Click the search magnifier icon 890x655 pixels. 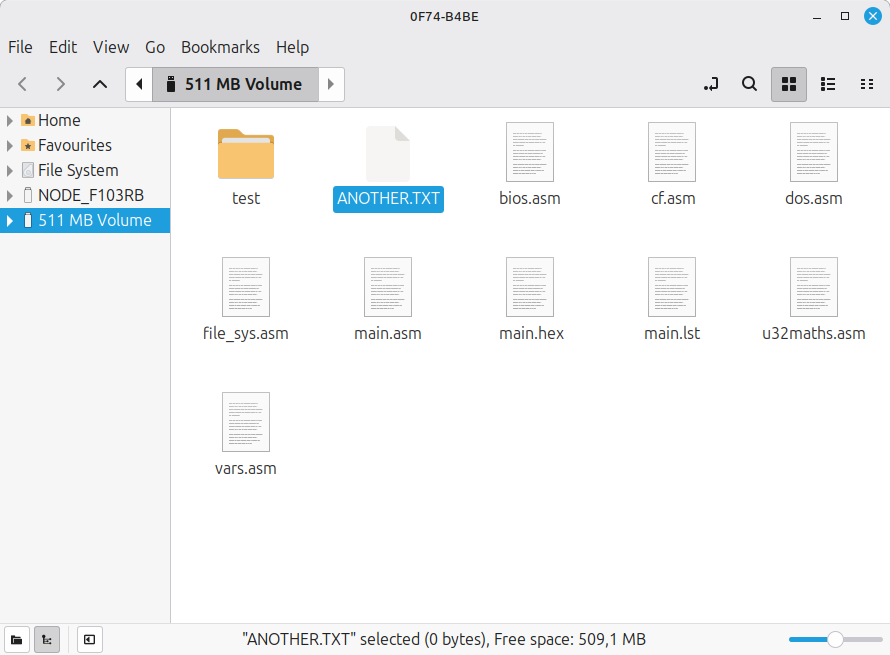(749, 85)
